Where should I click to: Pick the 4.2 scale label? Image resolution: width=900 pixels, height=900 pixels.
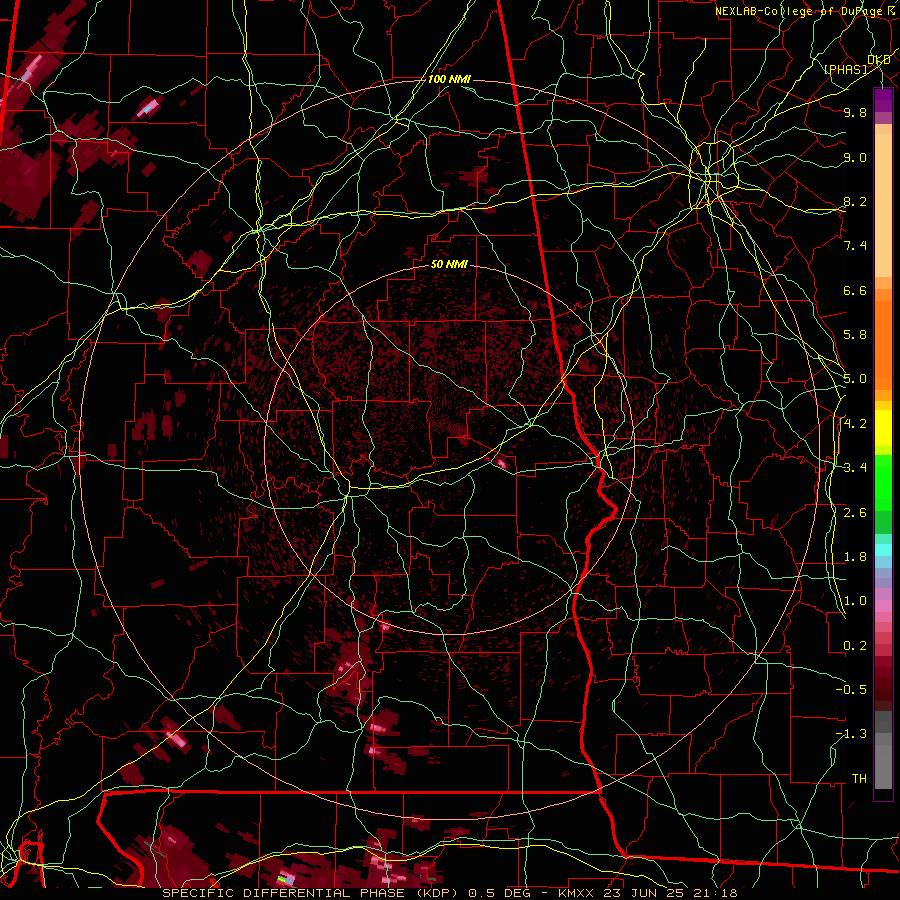tap(855, 424)
